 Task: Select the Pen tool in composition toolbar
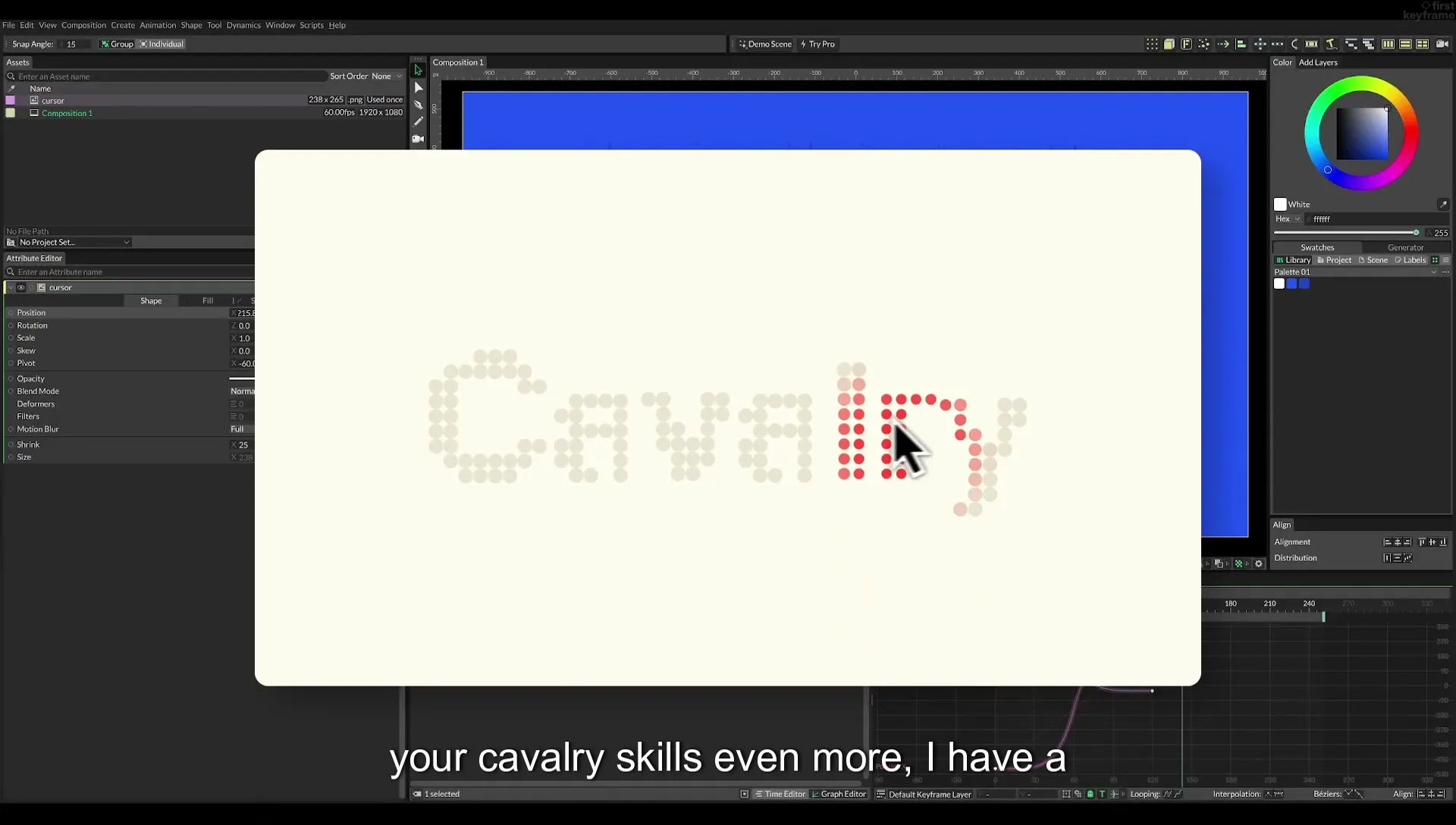pyautogui.click(x=418, y=105)
